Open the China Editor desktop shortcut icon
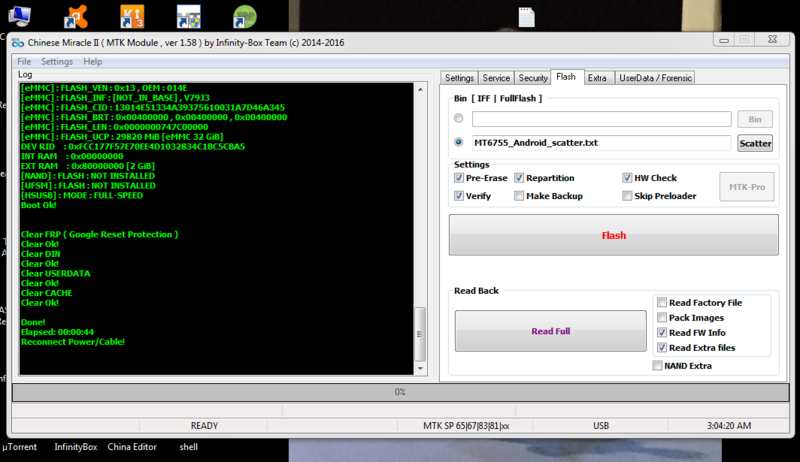The image size is (800, 462). [x=132, y=16]
